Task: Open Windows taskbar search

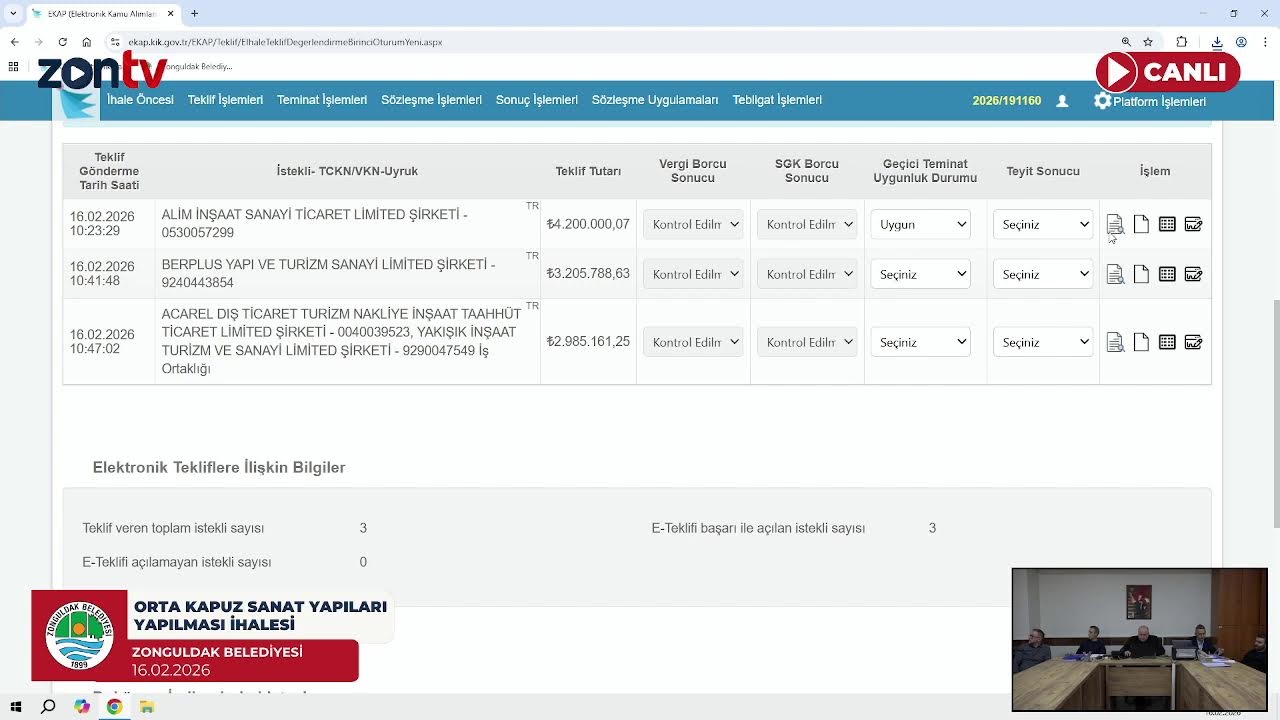Action: pos(48,707)
